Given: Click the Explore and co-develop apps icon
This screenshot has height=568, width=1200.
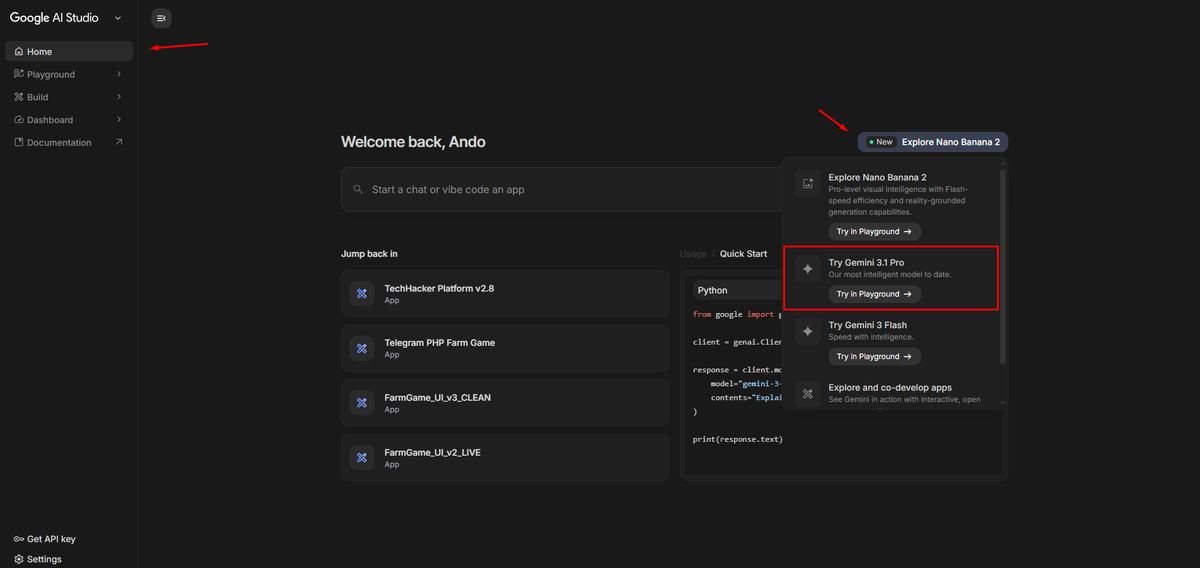Looking at the screenshot, I should pos(808,394).
